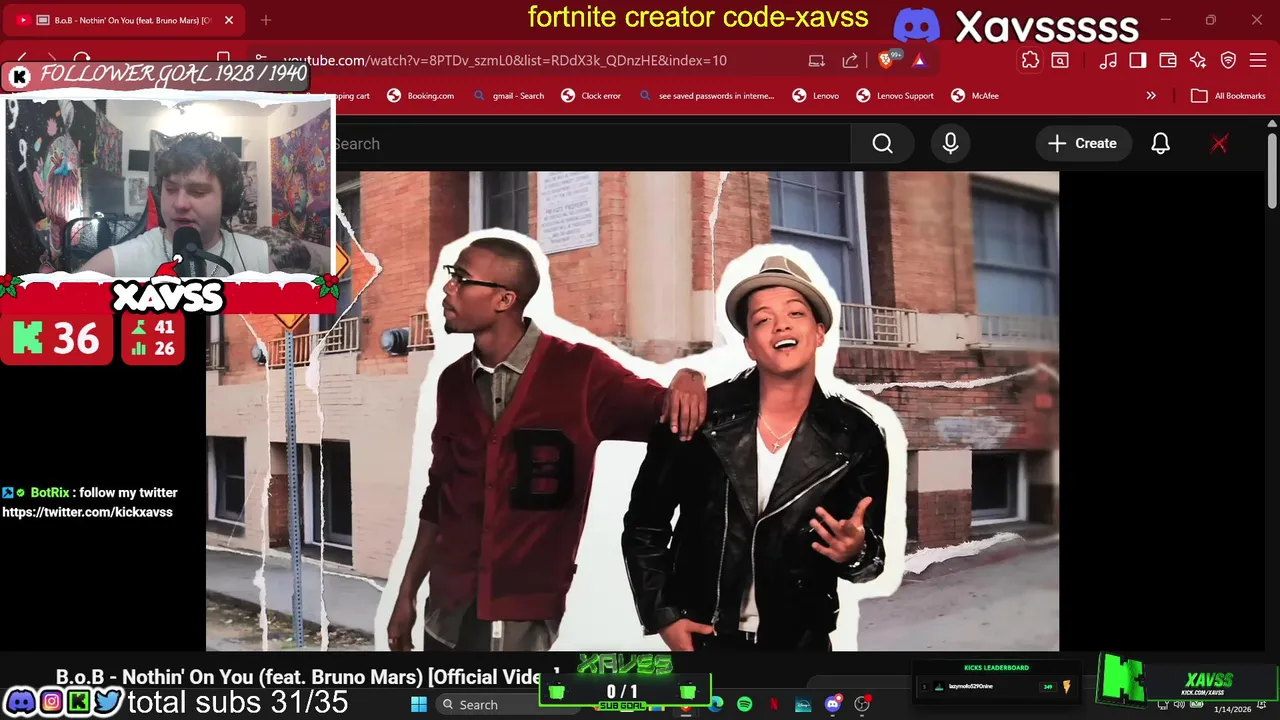Open the search tabs icon in toolbar
Image resolution: width=1280 pixels, height=720 pixels.
point(1060,60)
